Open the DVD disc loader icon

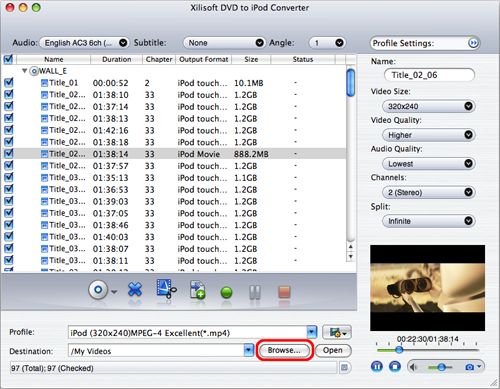point(98,290)
